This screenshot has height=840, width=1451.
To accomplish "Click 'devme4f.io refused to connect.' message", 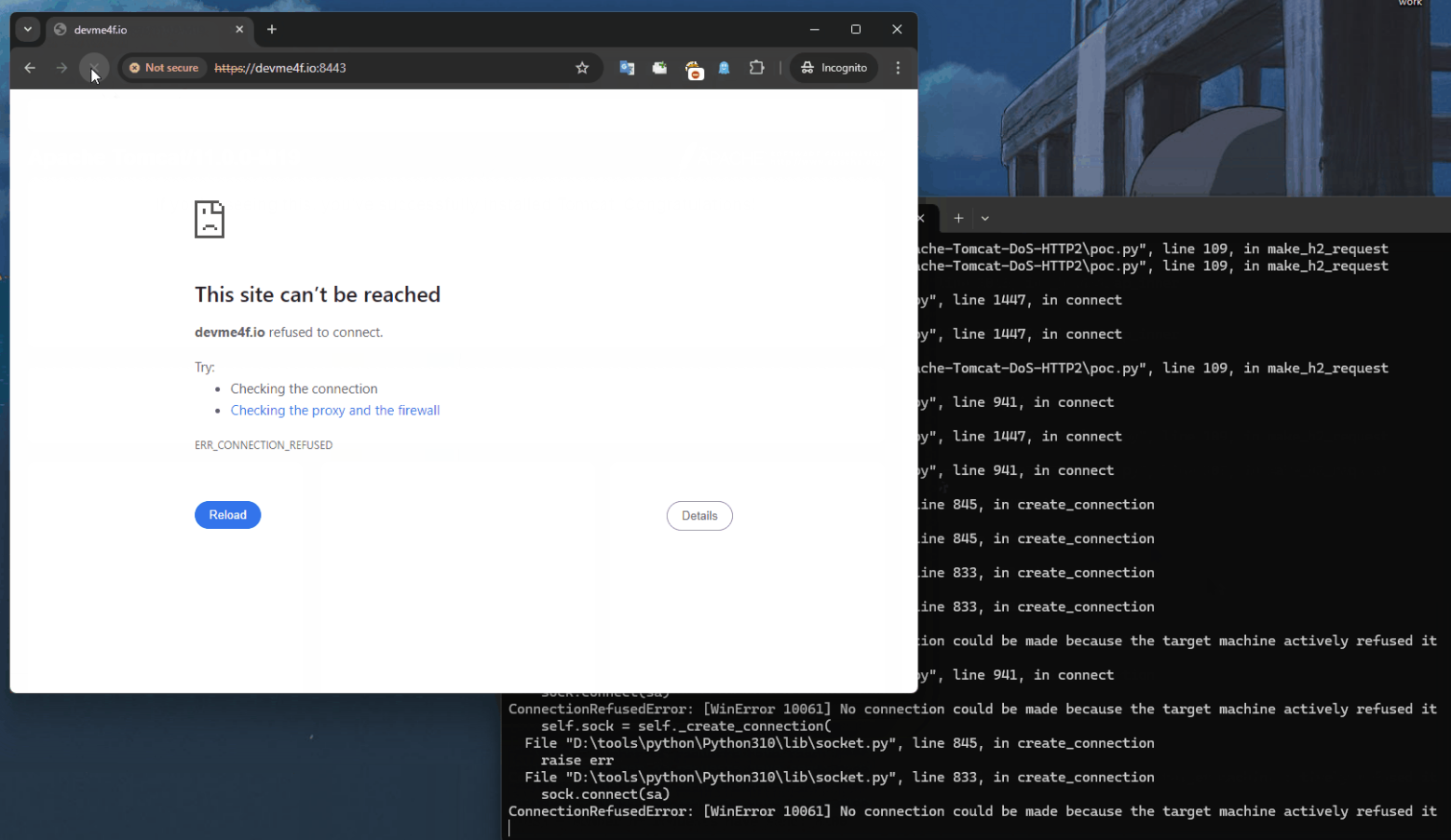I will (289, 332).
